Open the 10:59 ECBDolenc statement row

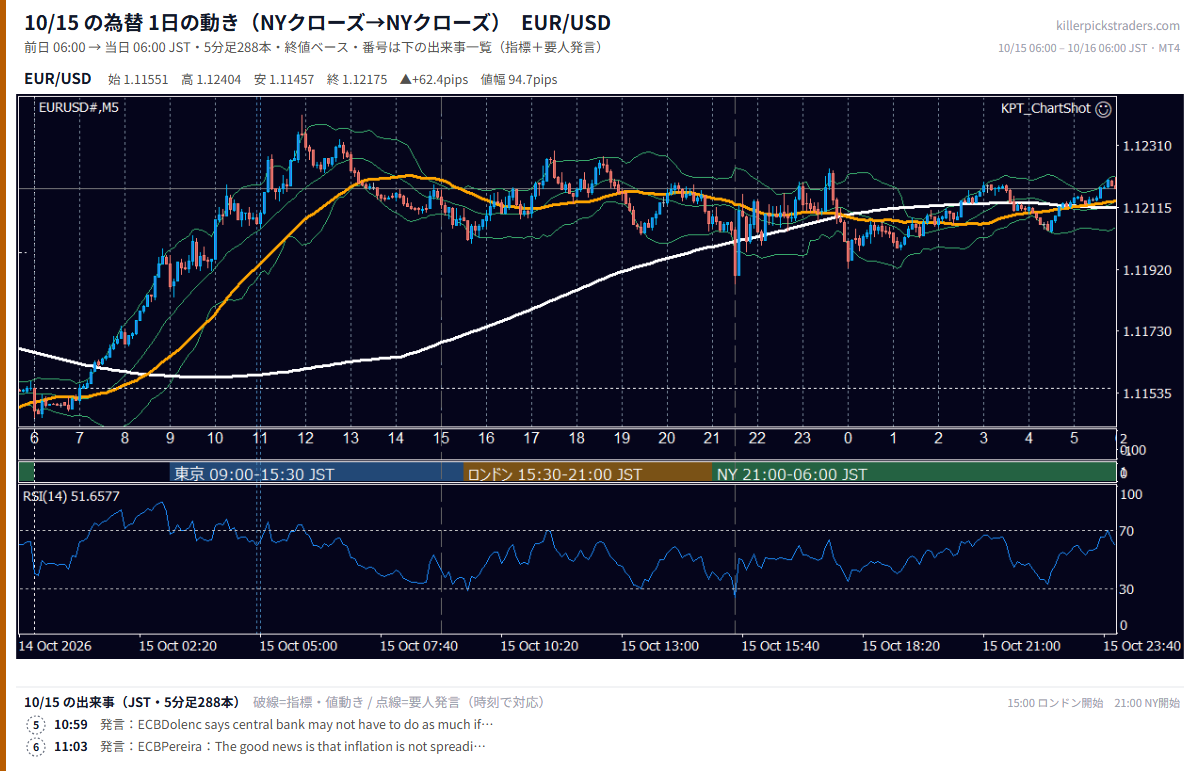pos(260,725)
